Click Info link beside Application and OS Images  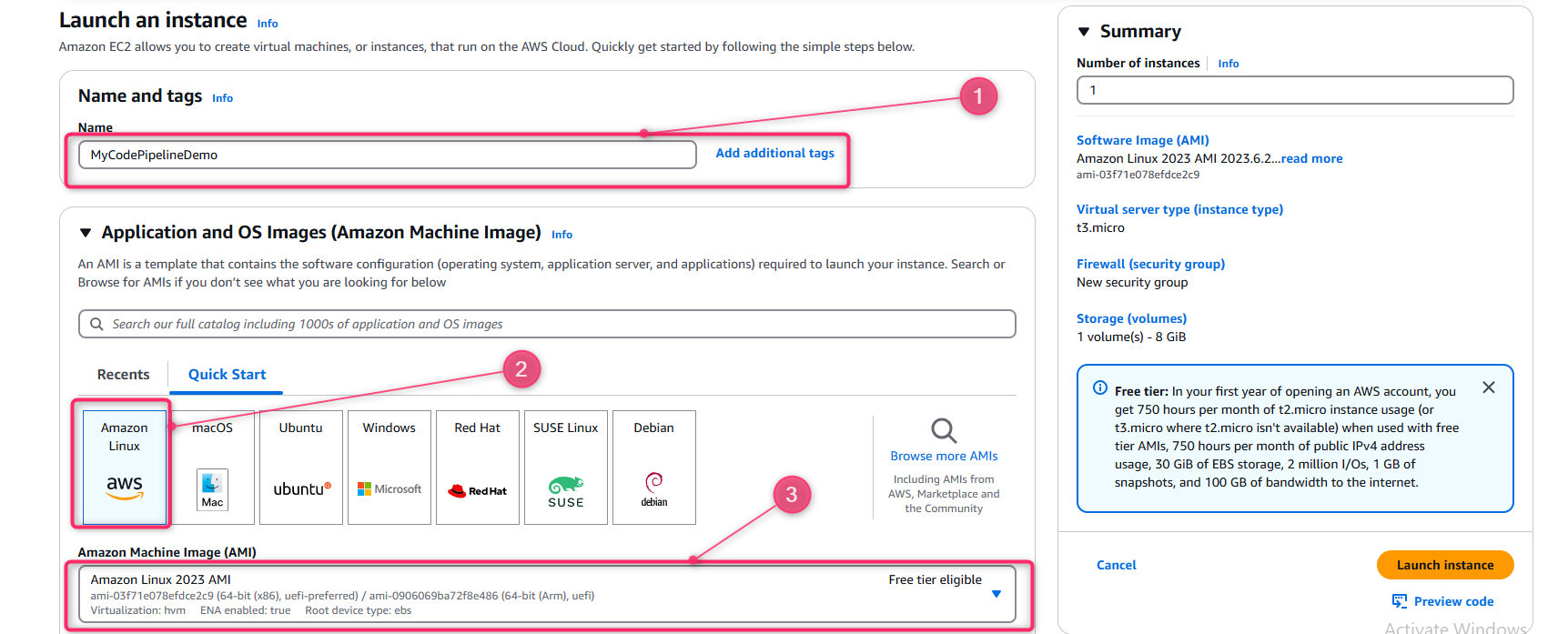tap(562, 235)
